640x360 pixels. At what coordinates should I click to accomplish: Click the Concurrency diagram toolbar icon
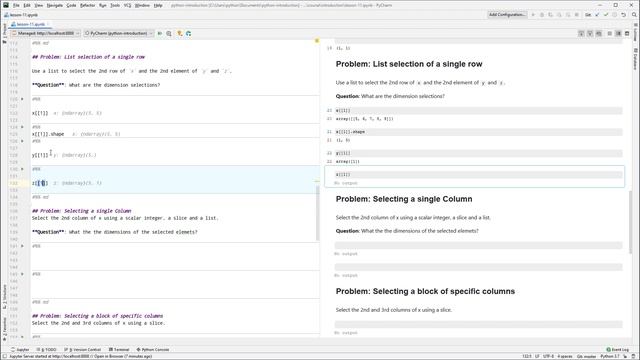pos(568,15)
